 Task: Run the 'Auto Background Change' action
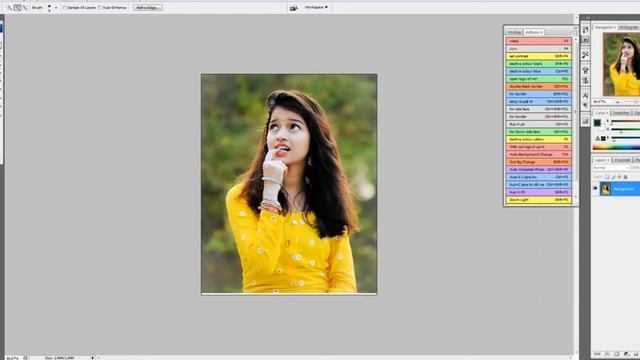pyautogui.click(x=538, y=155)
